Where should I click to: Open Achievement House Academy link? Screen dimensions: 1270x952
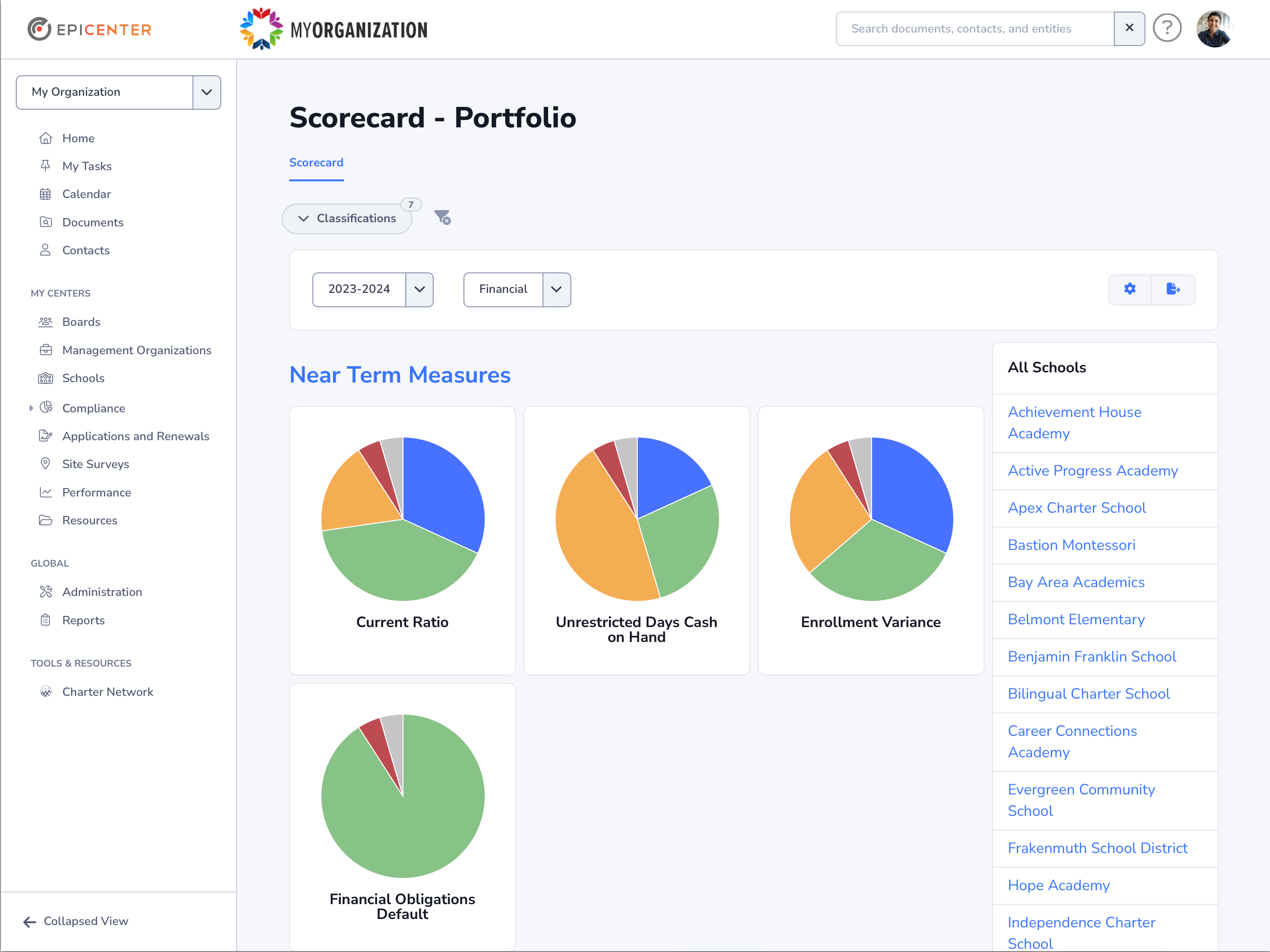[1074, 423]
